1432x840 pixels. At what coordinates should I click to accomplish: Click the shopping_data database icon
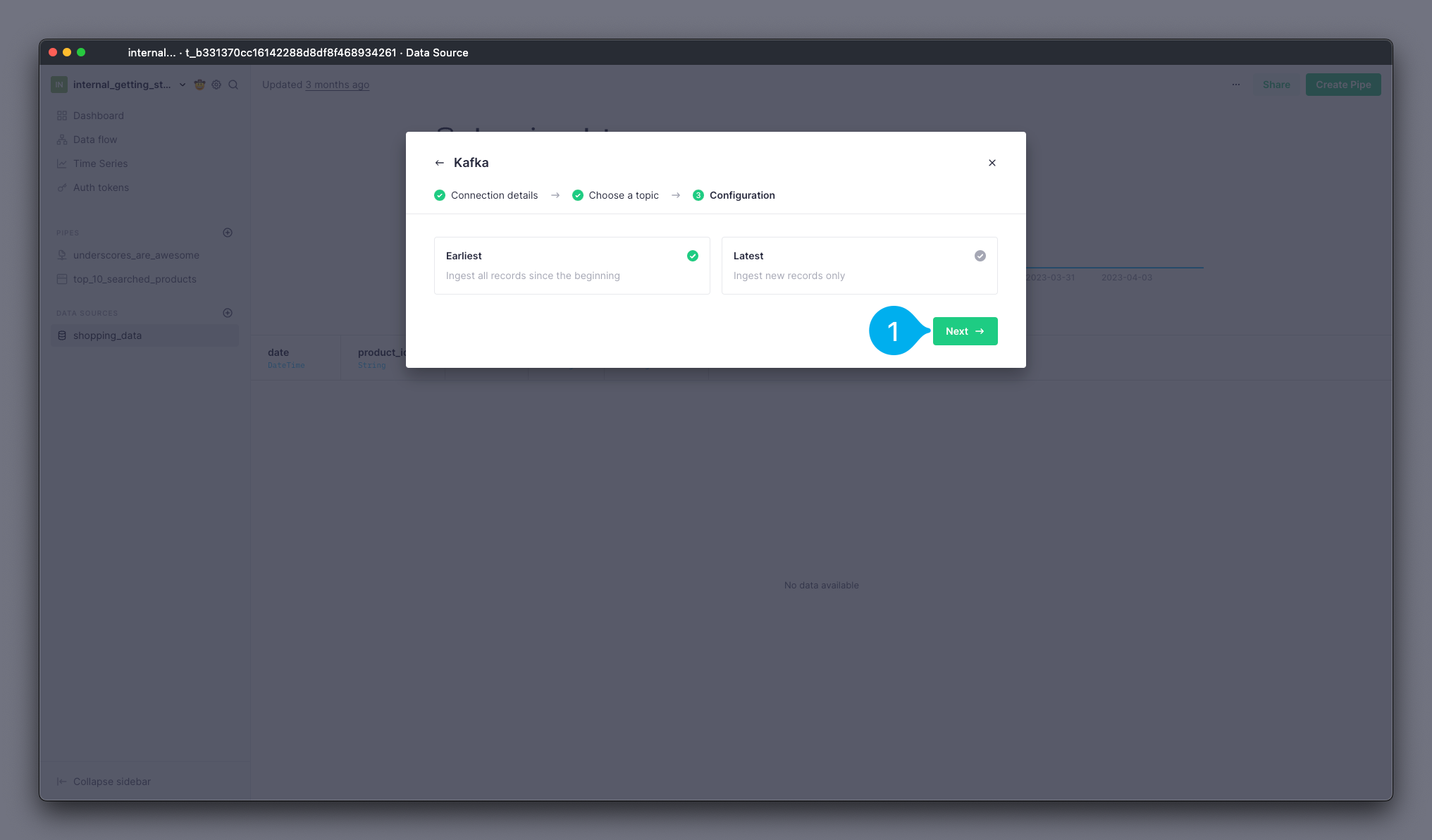point(62,335)
